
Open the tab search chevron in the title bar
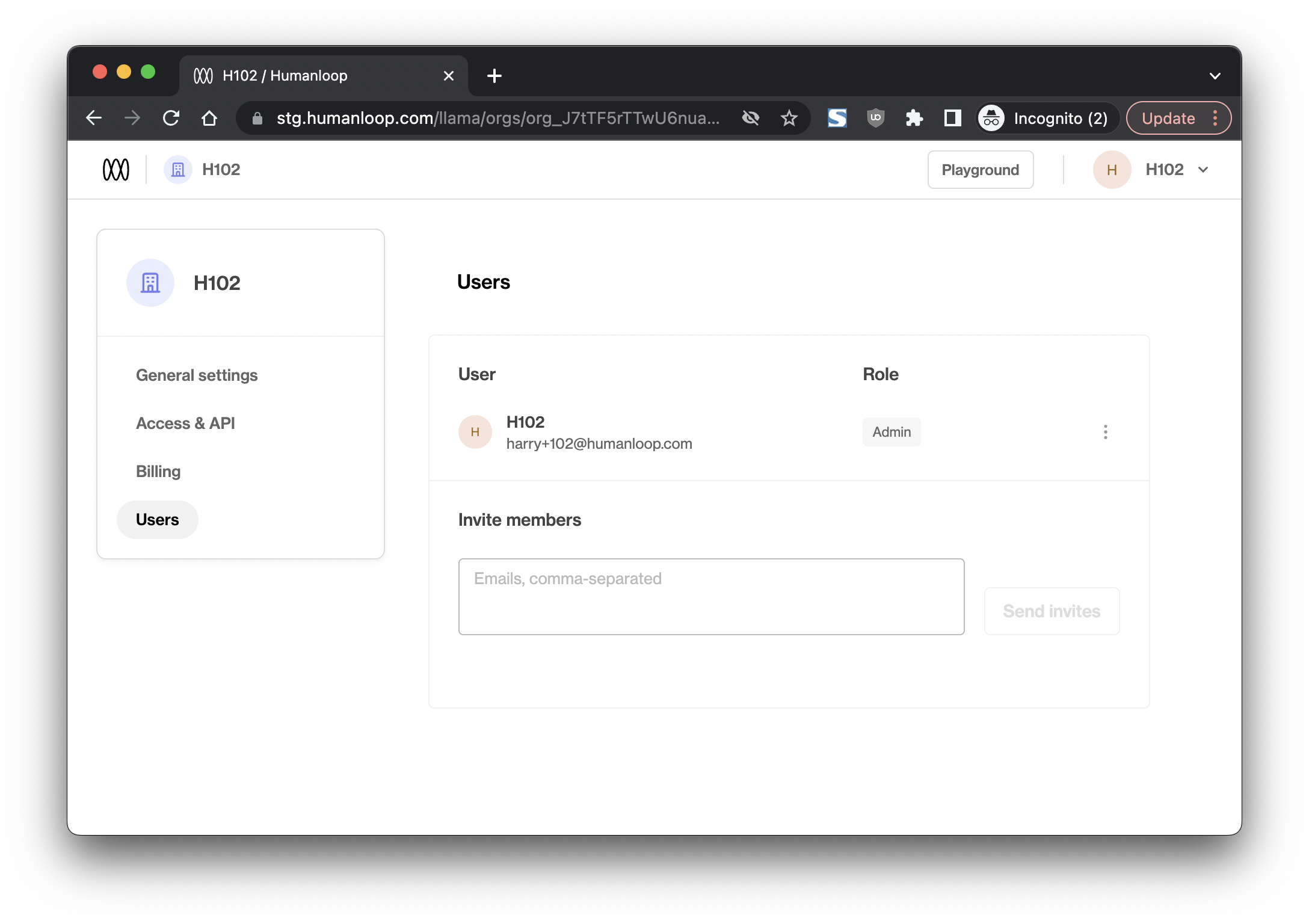(x=1215, y=76)
